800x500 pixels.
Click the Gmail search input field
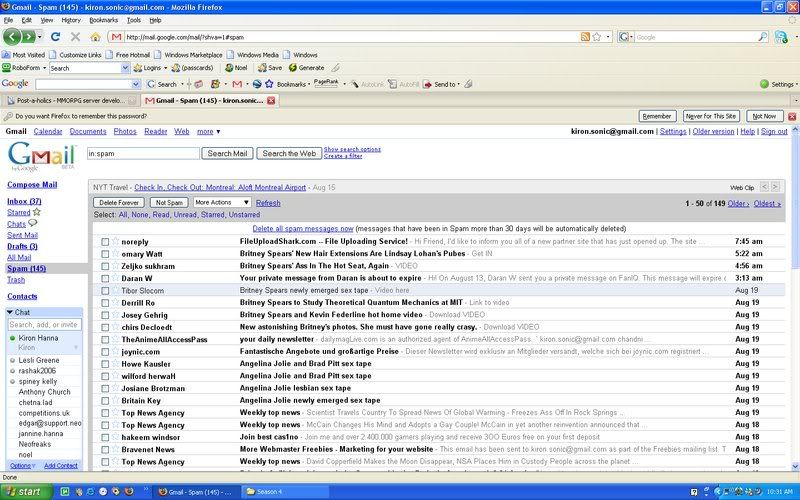(142, 154)
